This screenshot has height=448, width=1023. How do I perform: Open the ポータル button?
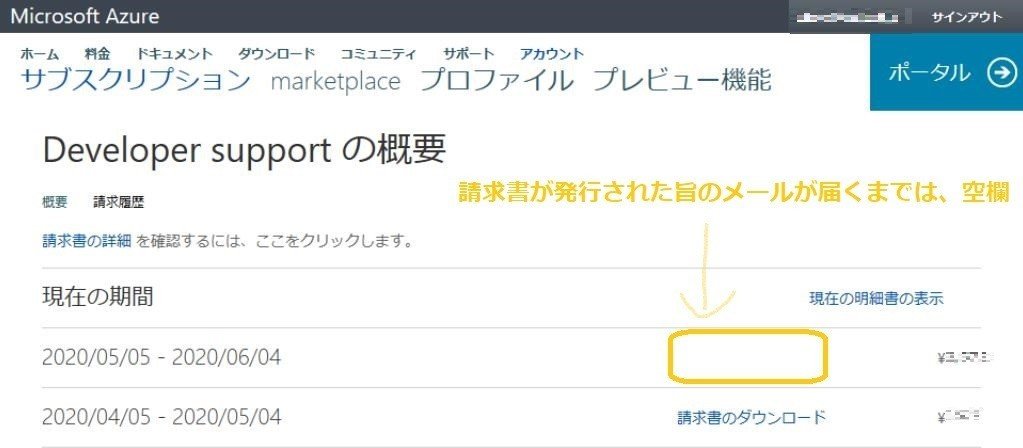point(947,72)
